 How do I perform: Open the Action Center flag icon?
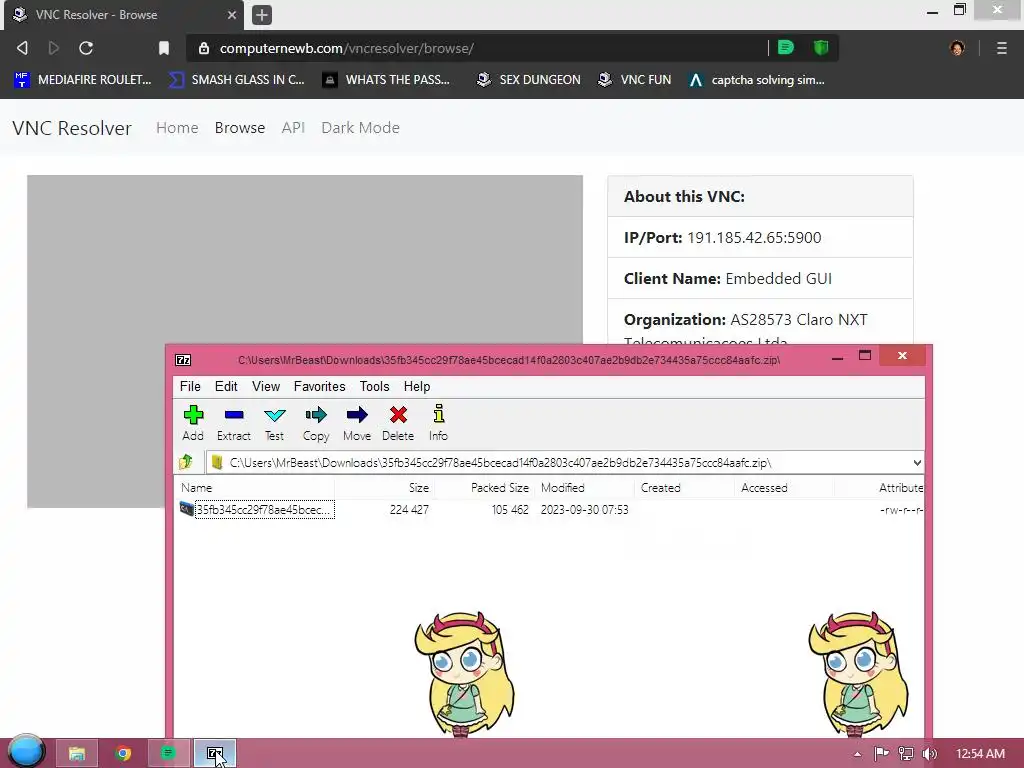(x=881, y=754)
